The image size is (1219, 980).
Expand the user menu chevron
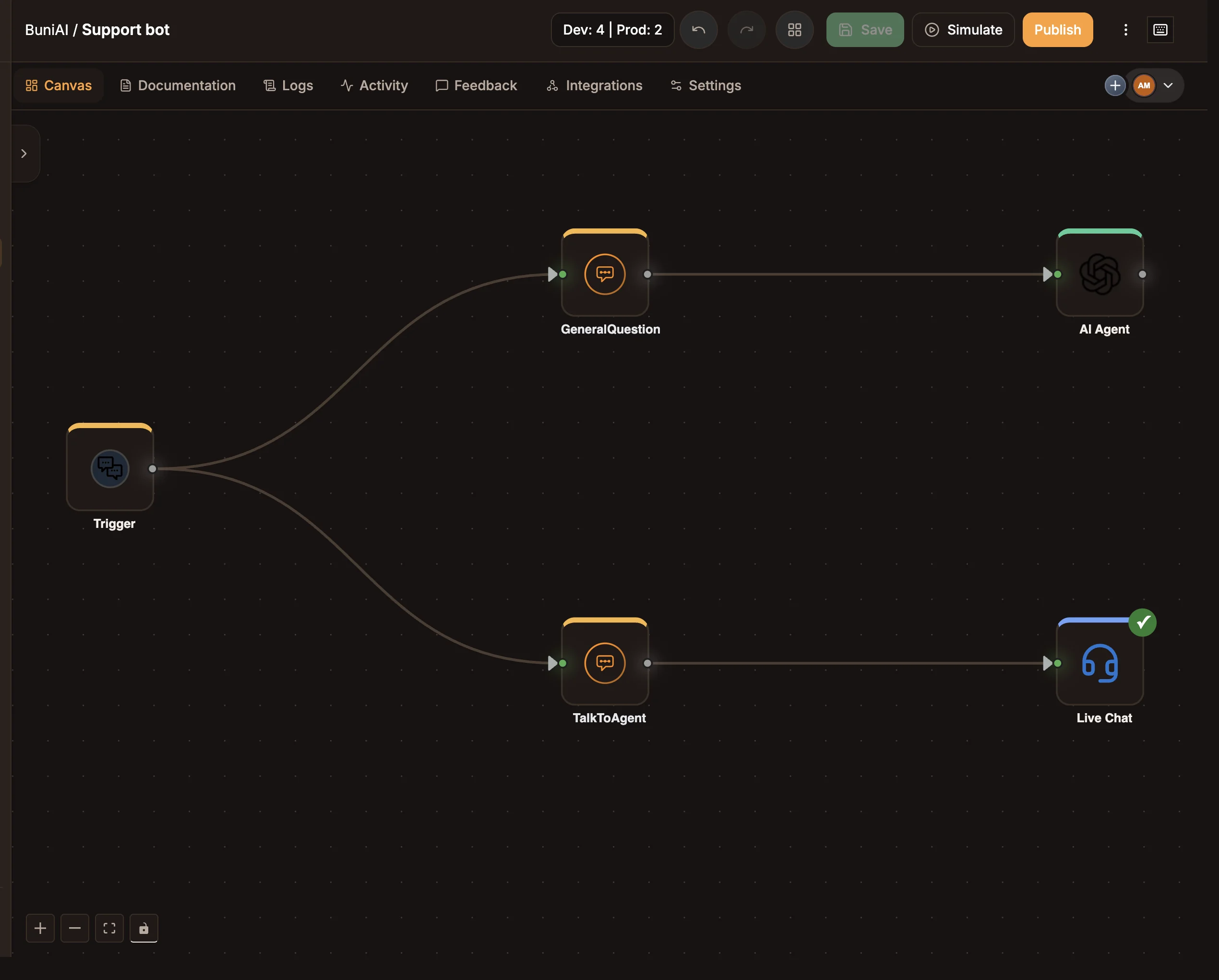pyautogui.click(x=1168, y=85)
